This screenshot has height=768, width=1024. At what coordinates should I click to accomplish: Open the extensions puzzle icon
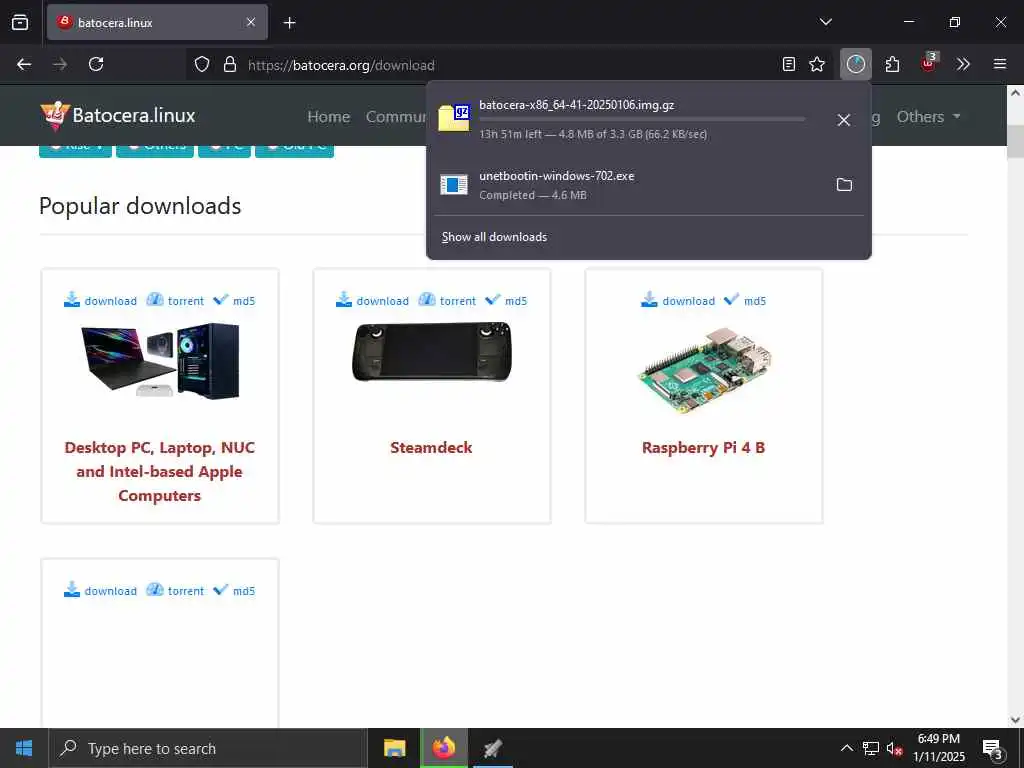[x=892, y=64]
